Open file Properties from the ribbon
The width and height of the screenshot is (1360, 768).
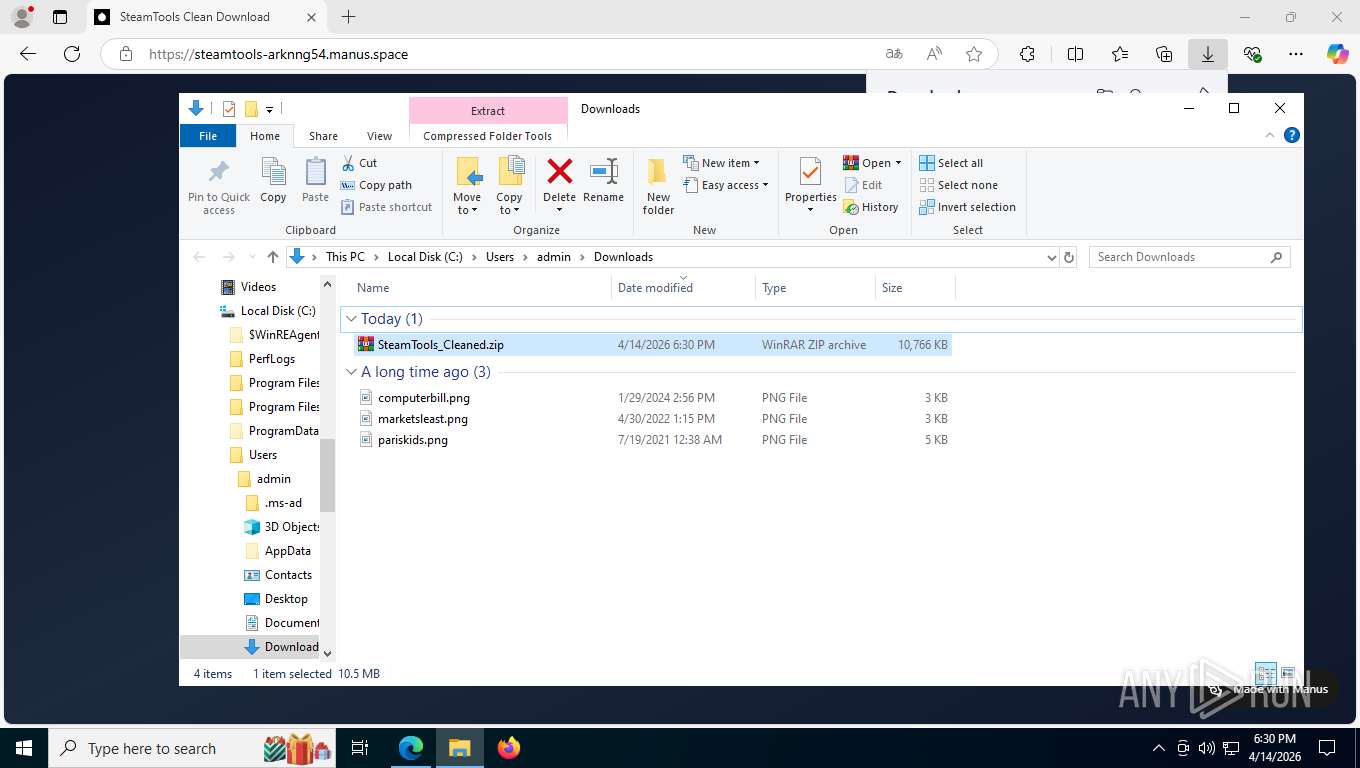pyautogui.click(x=810, y=186)
